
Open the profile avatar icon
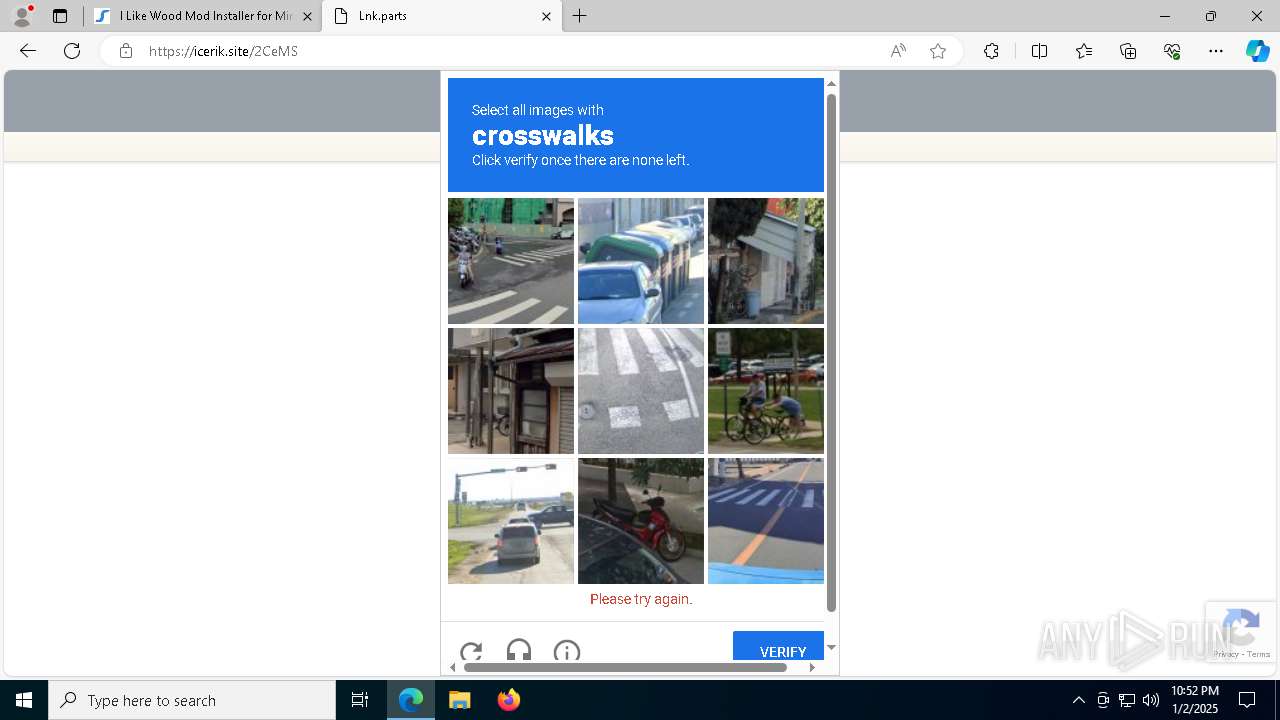(22, 16)
